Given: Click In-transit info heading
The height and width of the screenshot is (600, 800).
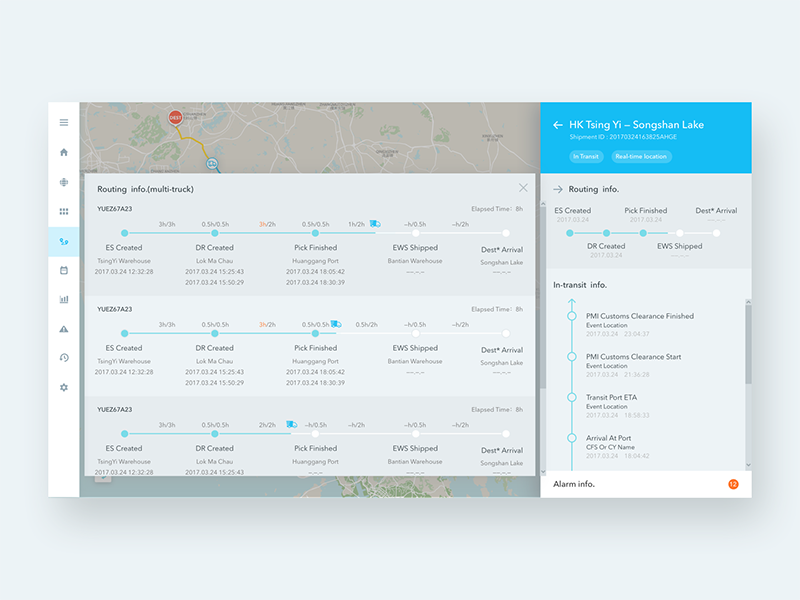Looking at the screenshot, I should [x=580, y=285].
